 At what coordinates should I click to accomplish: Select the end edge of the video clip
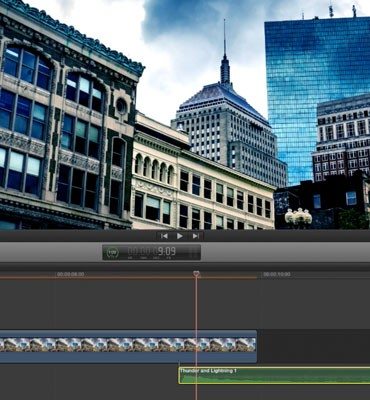pyautogui.click(x=256, y=346)
